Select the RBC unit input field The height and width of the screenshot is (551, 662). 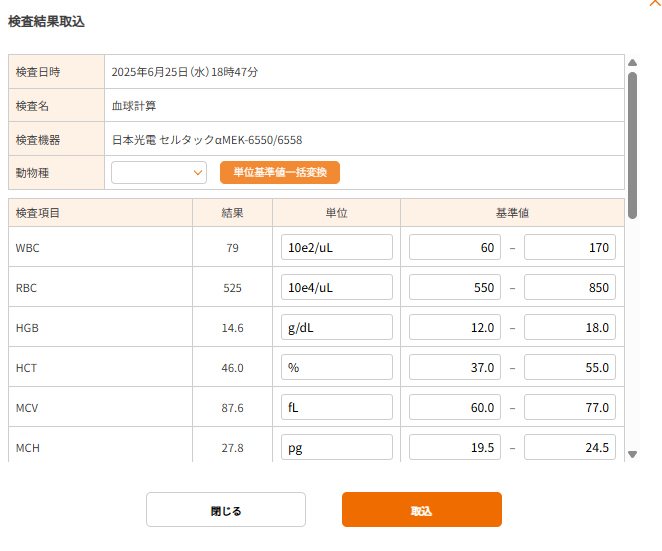[x=337, y=287]
